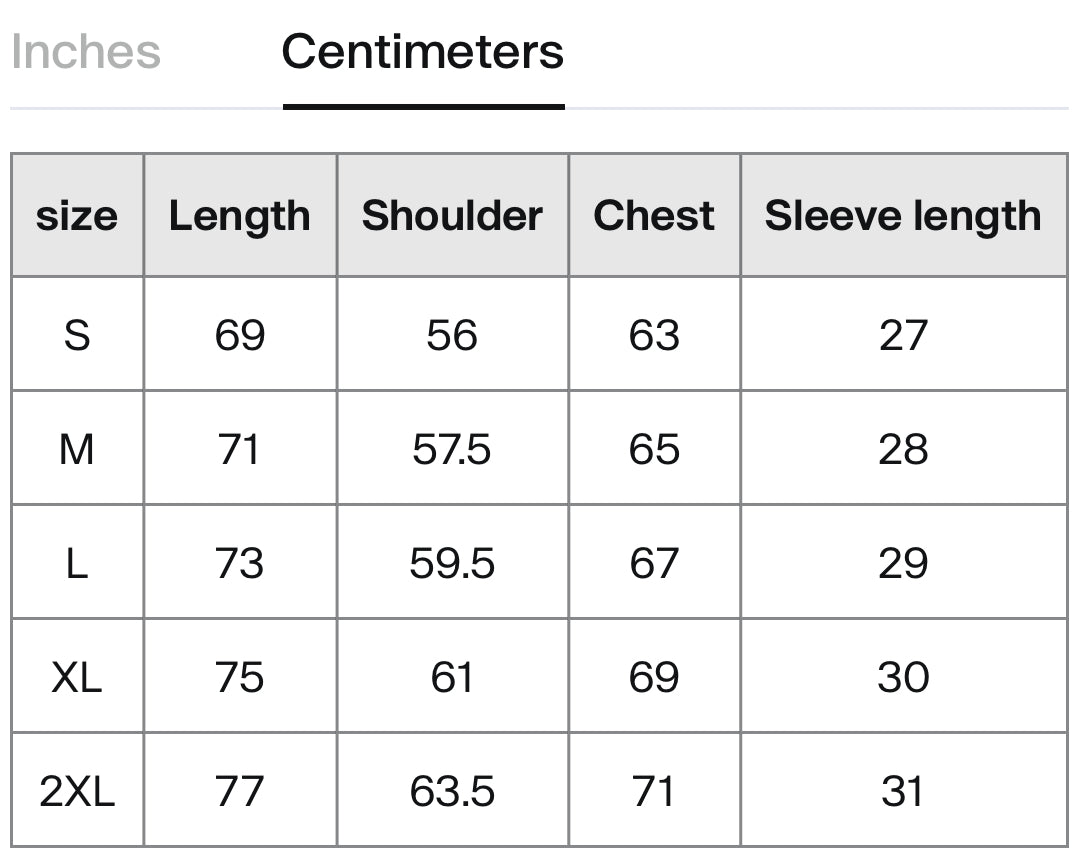
Task: Click the length value 75 for XL
Action: tap(239, 677)
